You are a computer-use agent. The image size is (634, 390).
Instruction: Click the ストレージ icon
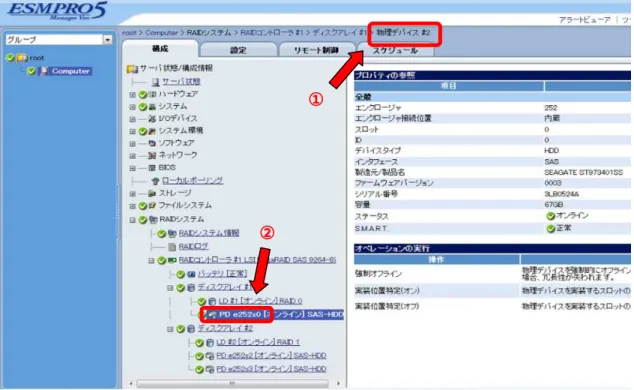click(152, 194)
